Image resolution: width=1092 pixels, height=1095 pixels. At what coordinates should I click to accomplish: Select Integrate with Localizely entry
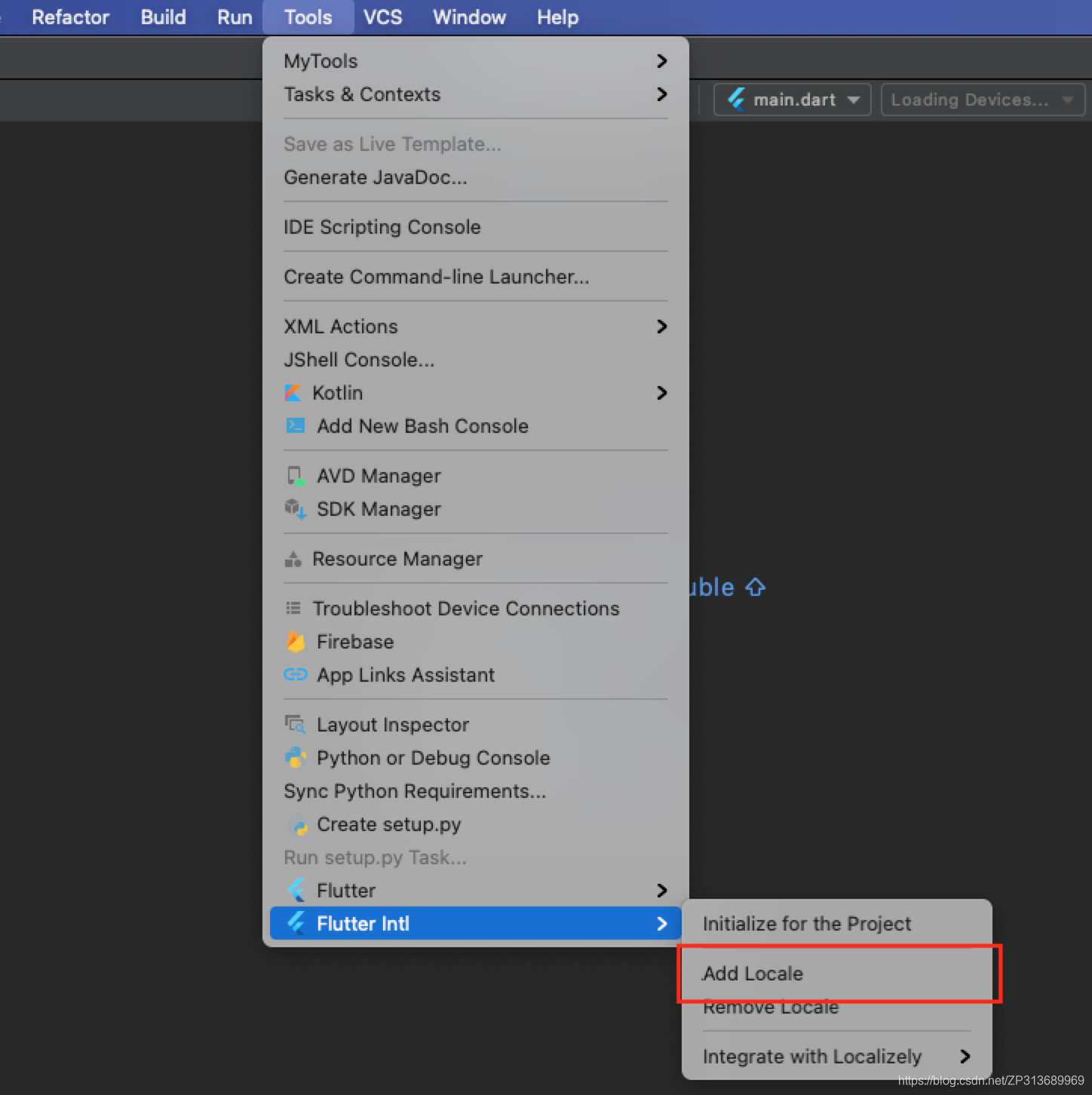coord(837,1057)
